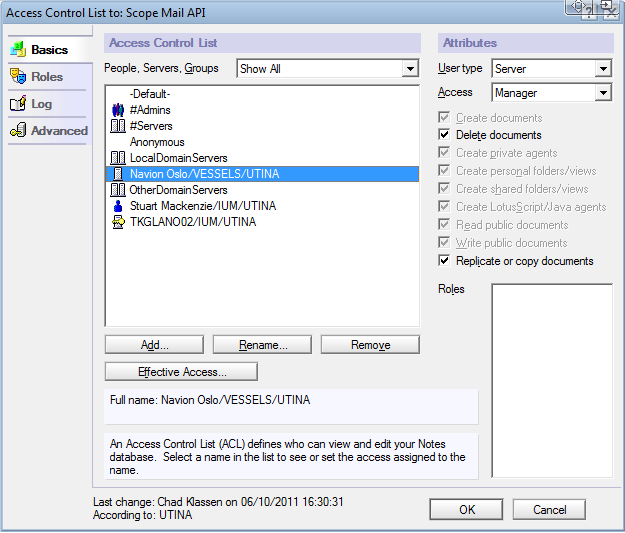Viewport: 625px width, 533px height.
Task: Select the Anonymous entry
Action: coord(262,142)
